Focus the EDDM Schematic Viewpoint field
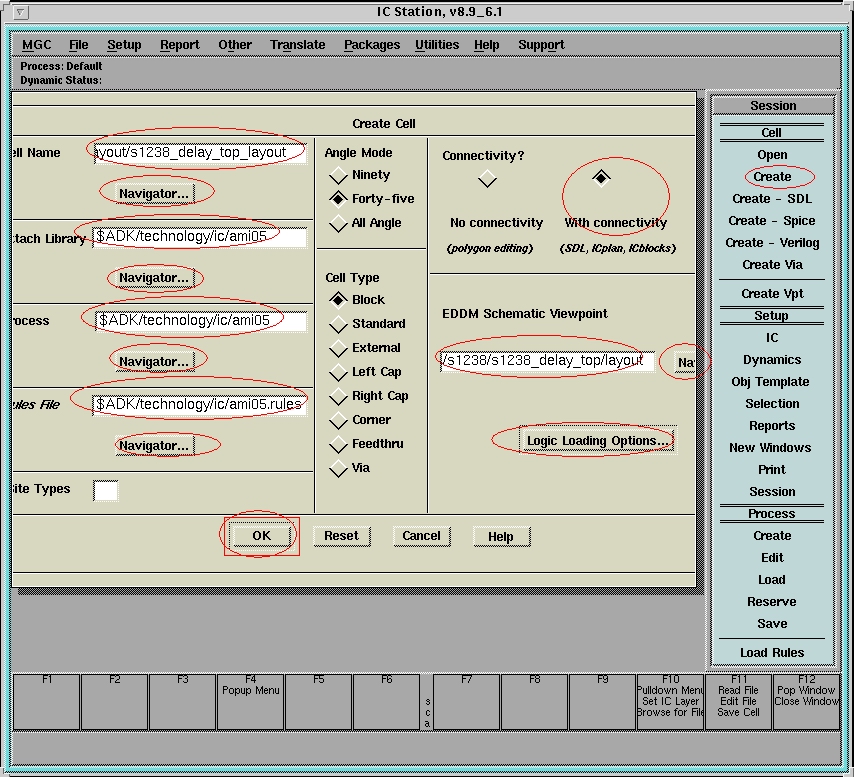Screen dimensions: 854x777 [x=546, y=360]
